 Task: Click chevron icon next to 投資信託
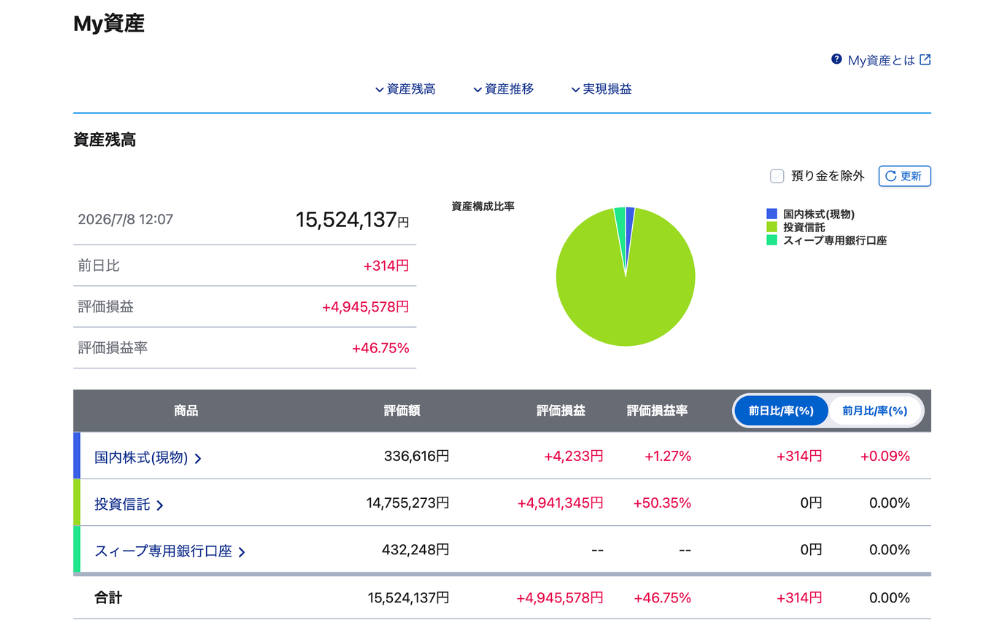coord(160,505)
